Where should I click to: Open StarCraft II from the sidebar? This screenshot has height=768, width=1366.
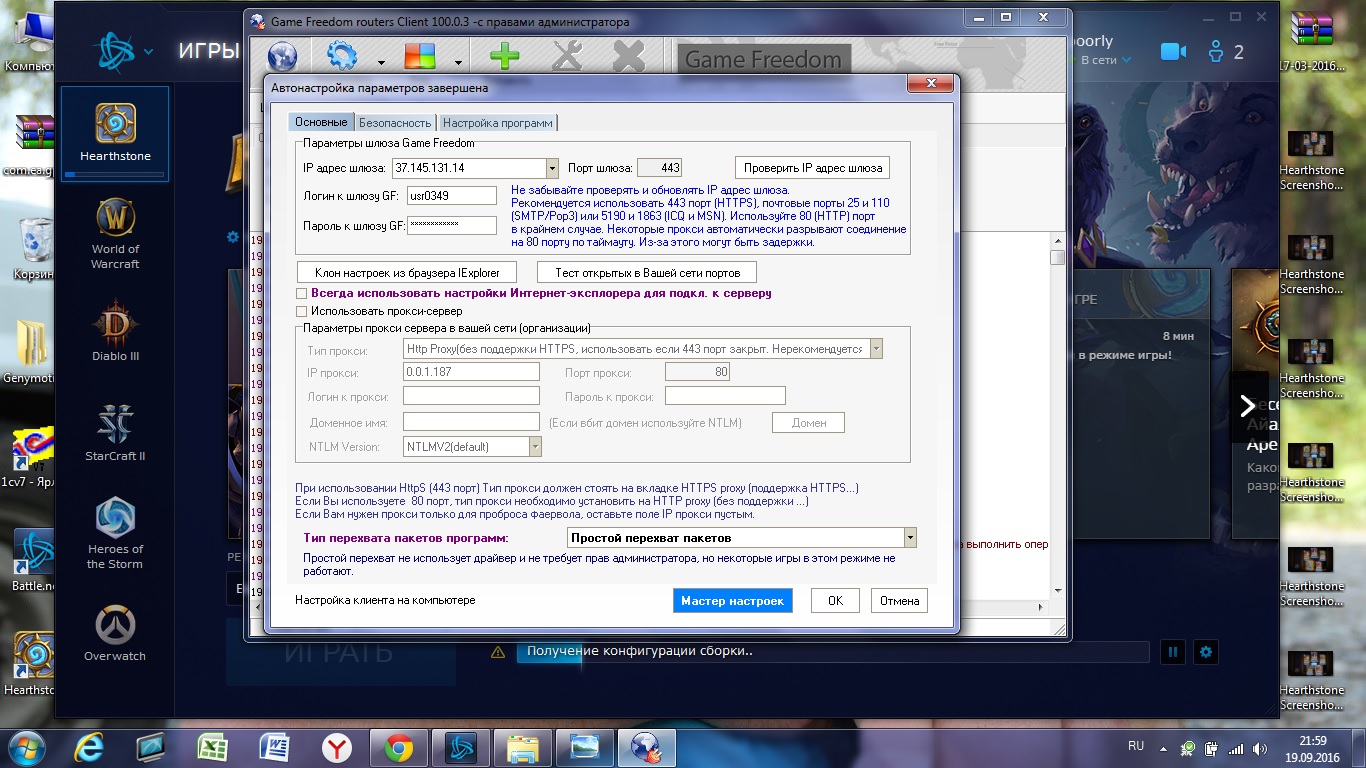(115, 432)
